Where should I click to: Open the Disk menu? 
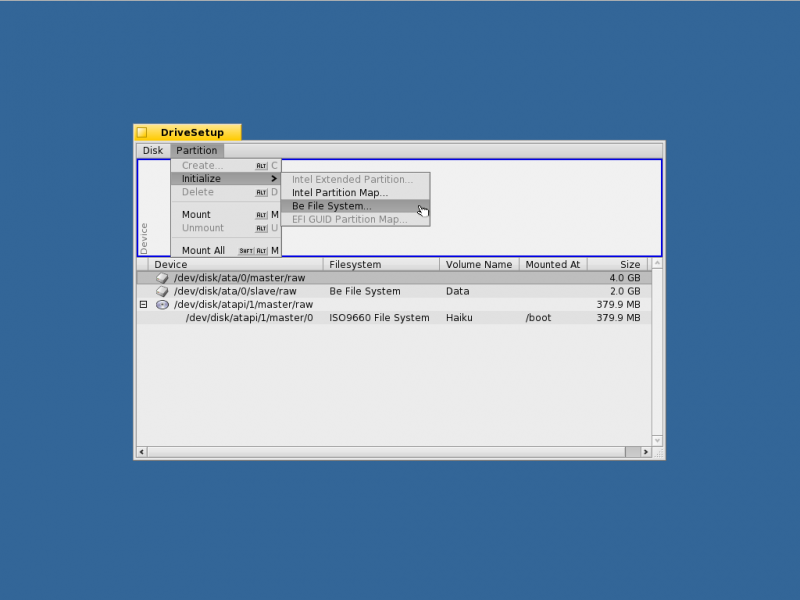click(153, 151)
